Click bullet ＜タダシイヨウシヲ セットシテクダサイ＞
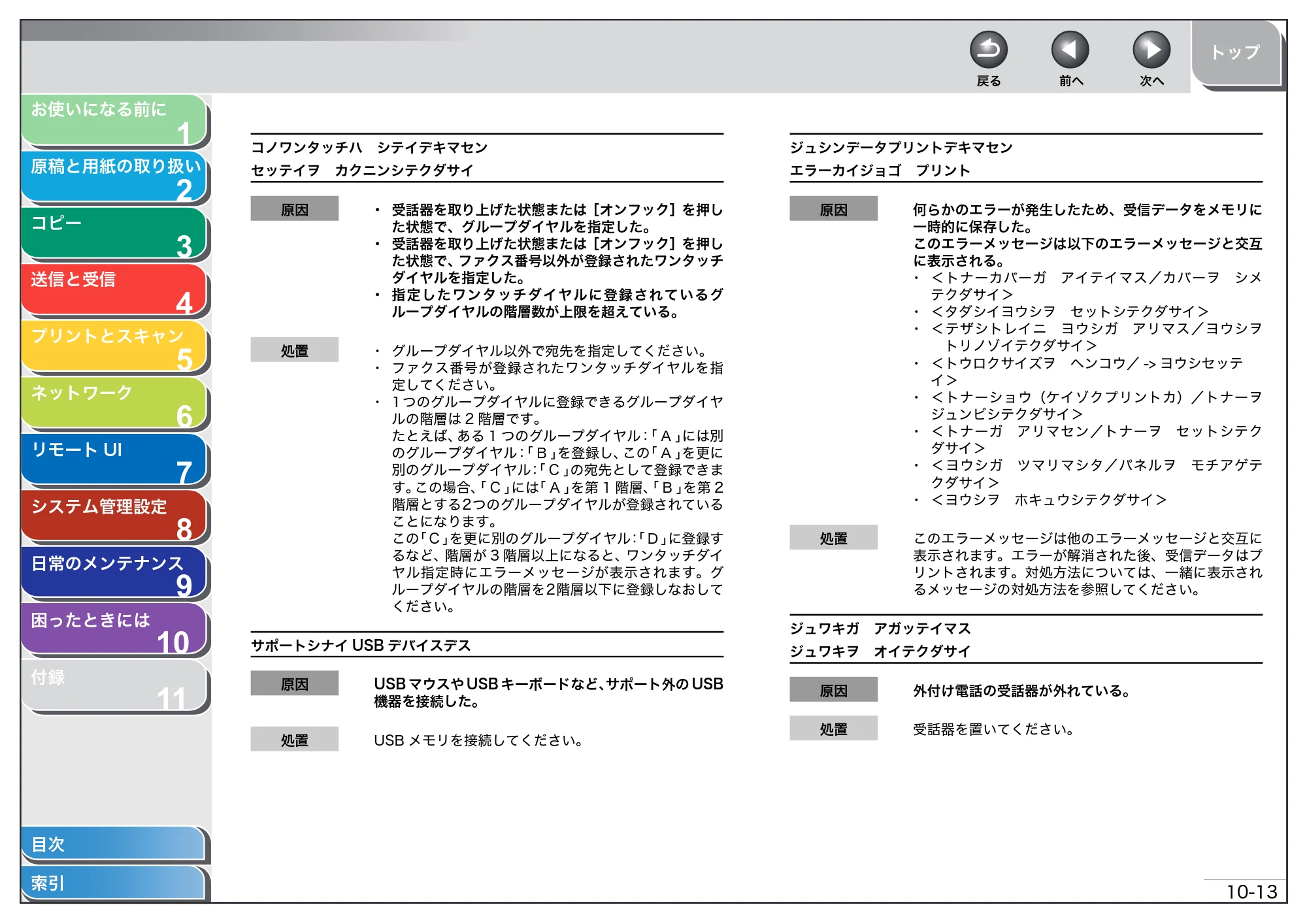Image resolution: width=1307 pixels, height=924 pixels. click(1069, 312)
